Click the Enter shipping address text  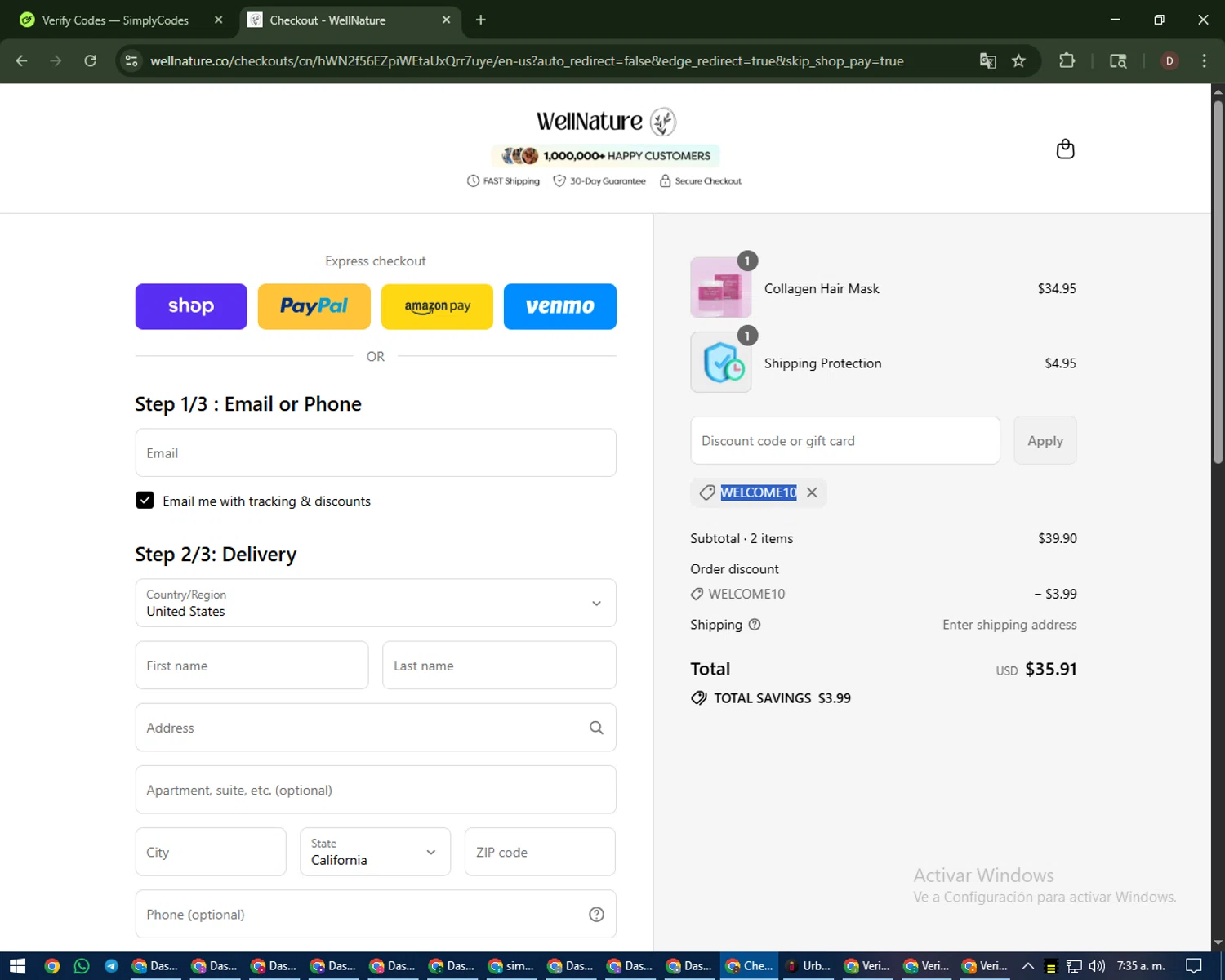[x=1009, y=625]
